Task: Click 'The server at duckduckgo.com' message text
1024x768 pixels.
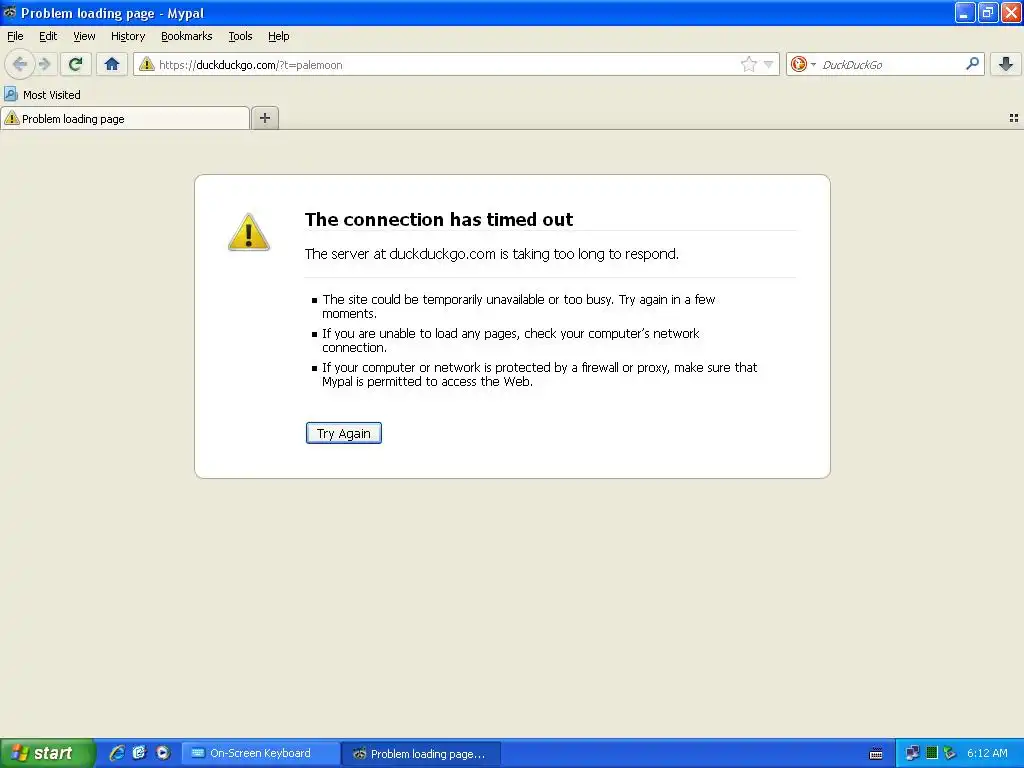Action: coord(492,254)
